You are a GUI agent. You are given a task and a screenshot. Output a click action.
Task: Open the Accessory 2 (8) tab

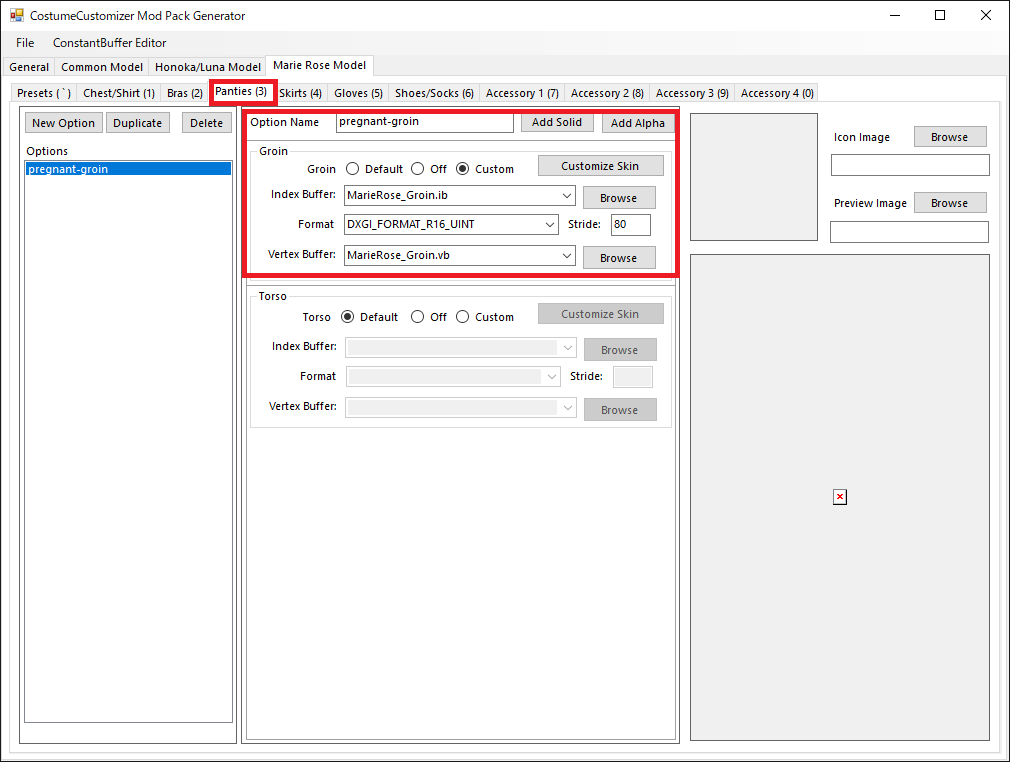click(607, 93)
